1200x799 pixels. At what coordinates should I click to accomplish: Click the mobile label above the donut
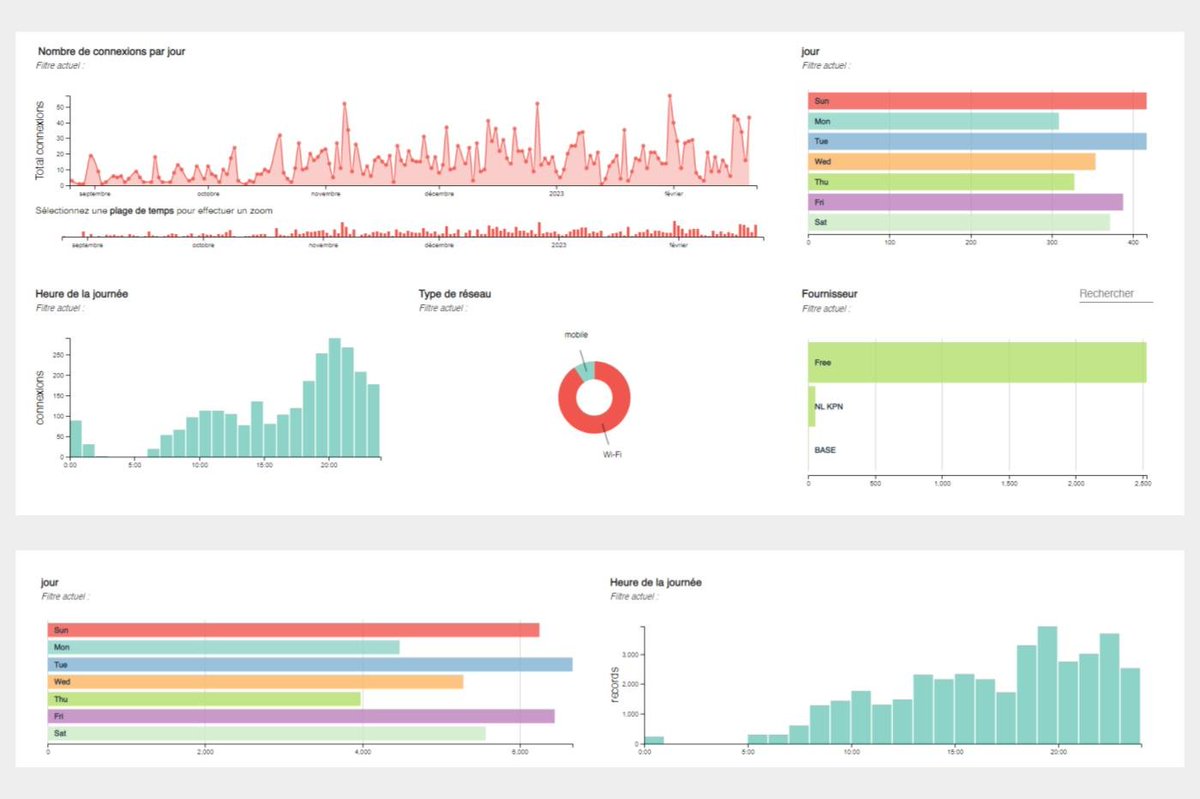576,334
